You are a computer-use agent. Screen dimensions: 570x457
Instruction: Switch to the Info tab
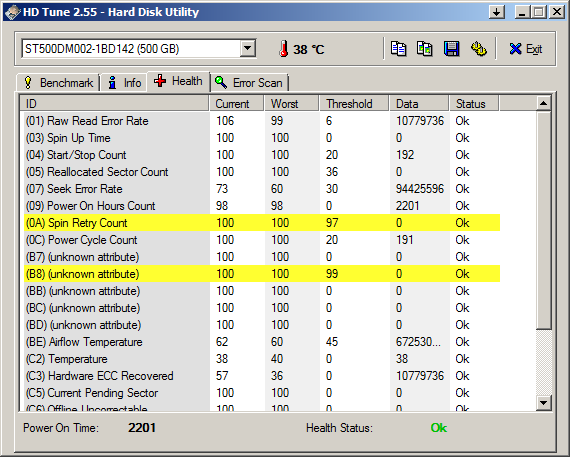(x=124, y=83)
